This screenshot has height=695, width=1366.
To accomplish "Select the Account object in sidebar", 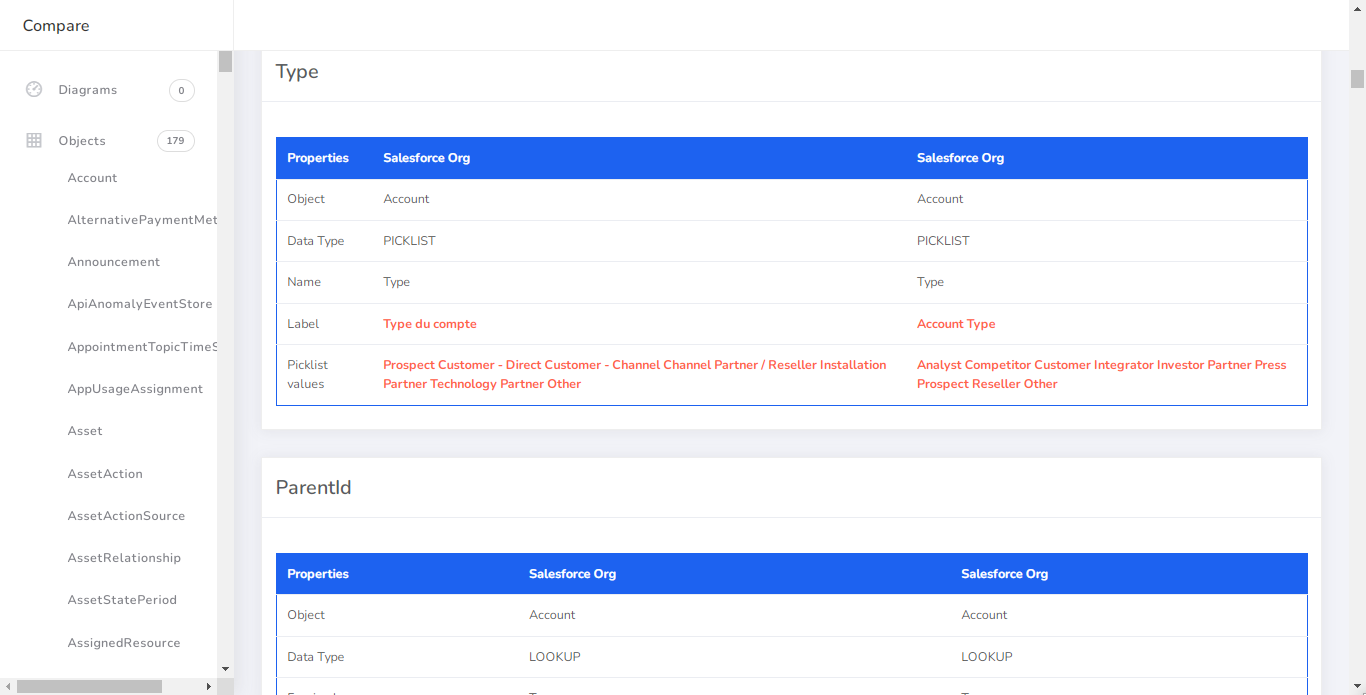I will coord(92,178).
